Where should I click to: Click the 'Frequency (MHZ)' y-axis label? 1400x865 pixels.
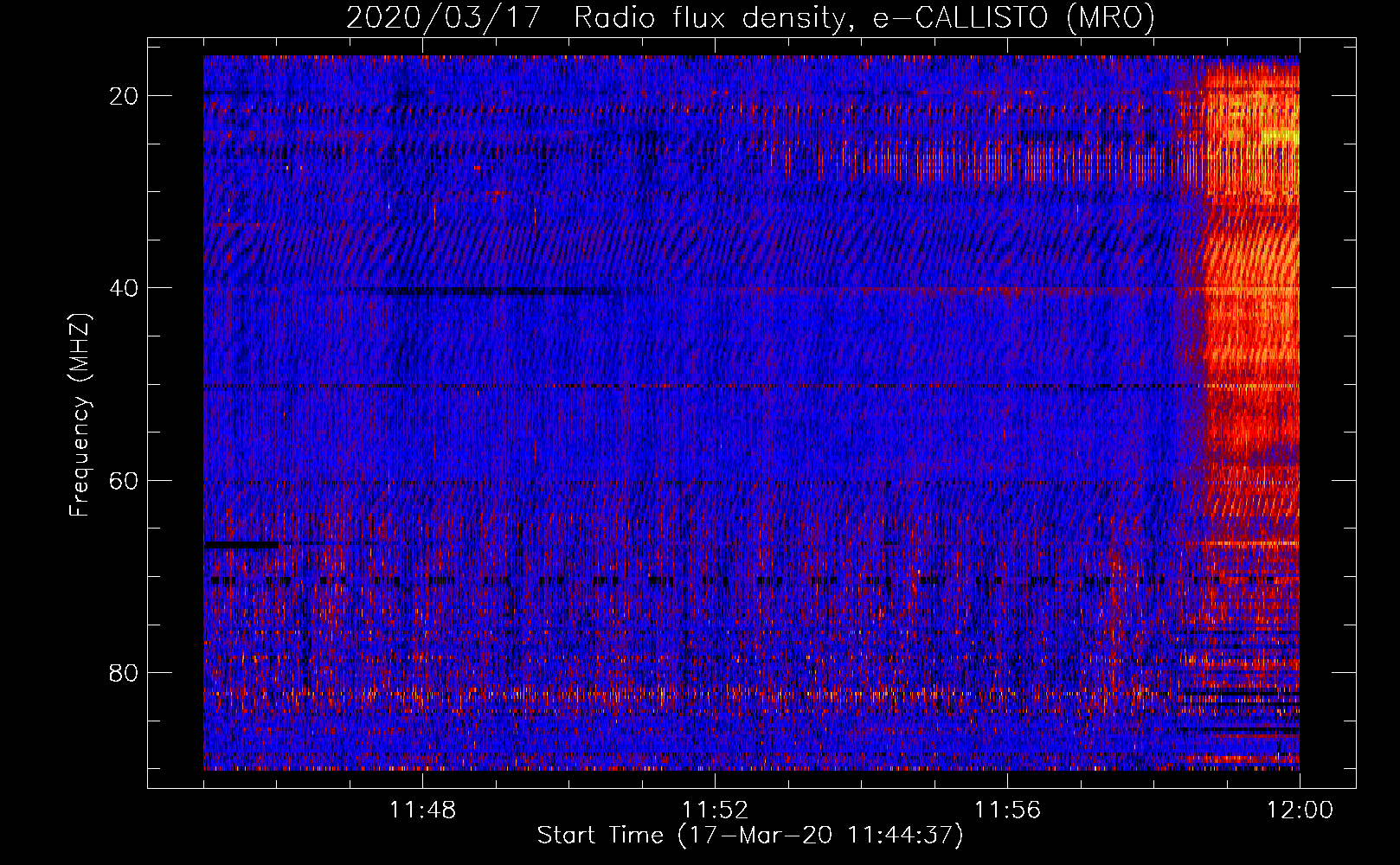click(x=80, y=415)
